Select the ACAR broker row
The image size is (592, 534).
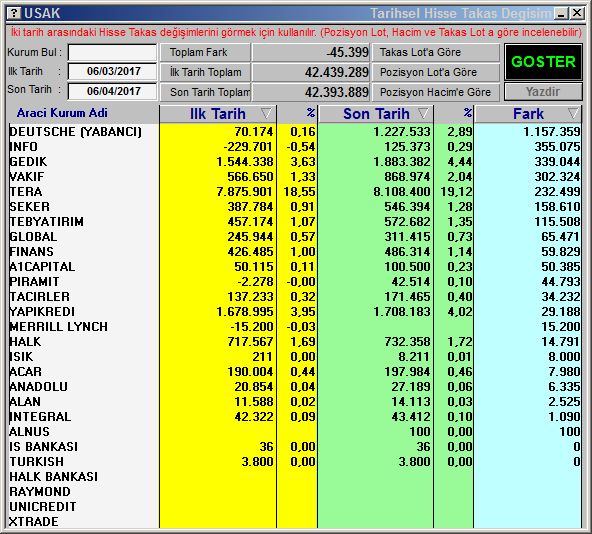click(294, 372)
